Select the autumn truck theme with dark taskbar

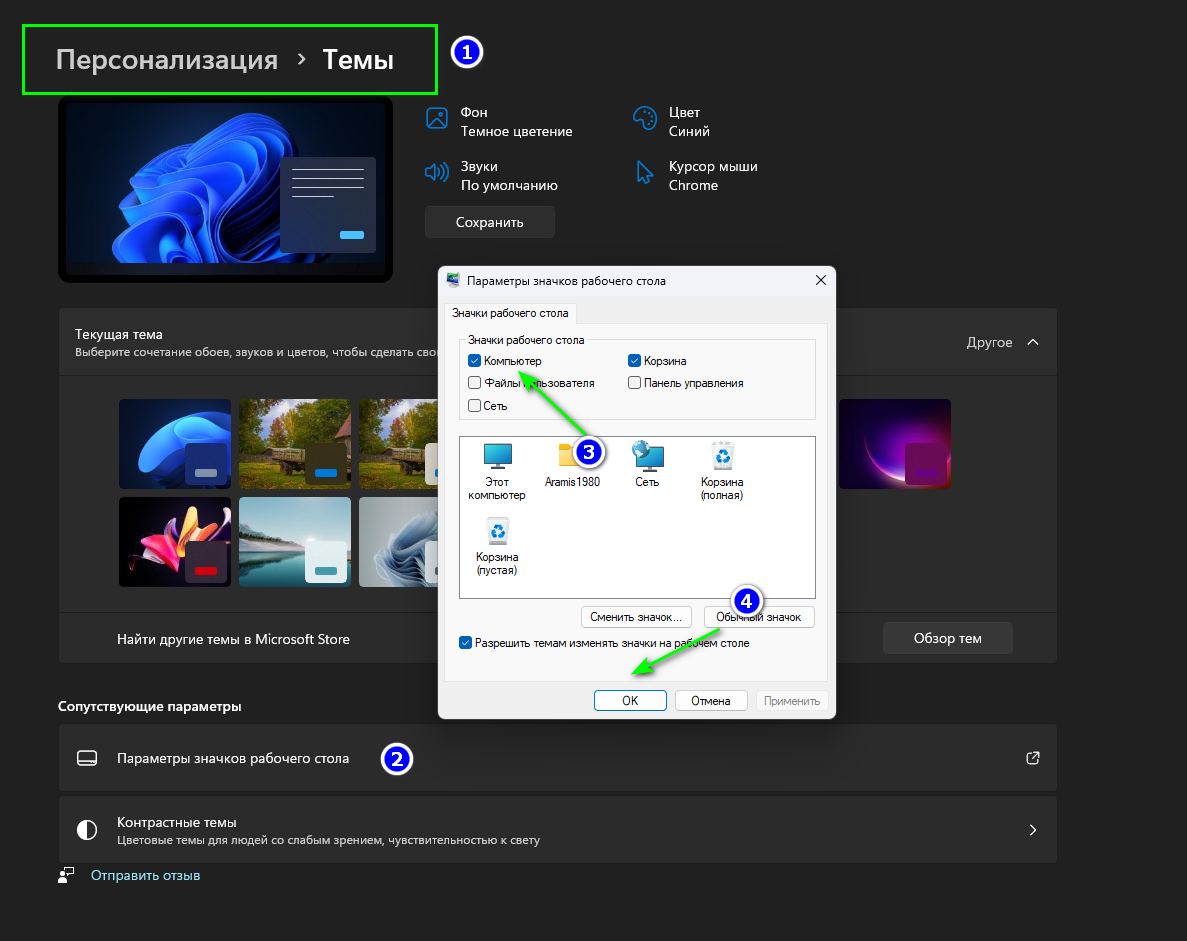[294, 444]
